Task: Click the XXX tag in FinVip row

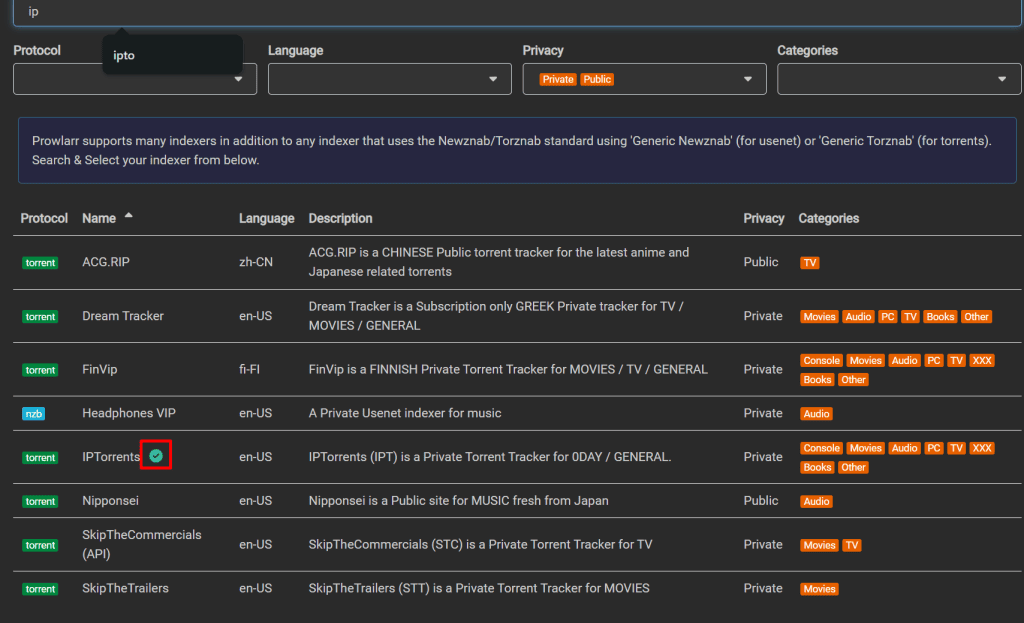Action: (982, 360)
